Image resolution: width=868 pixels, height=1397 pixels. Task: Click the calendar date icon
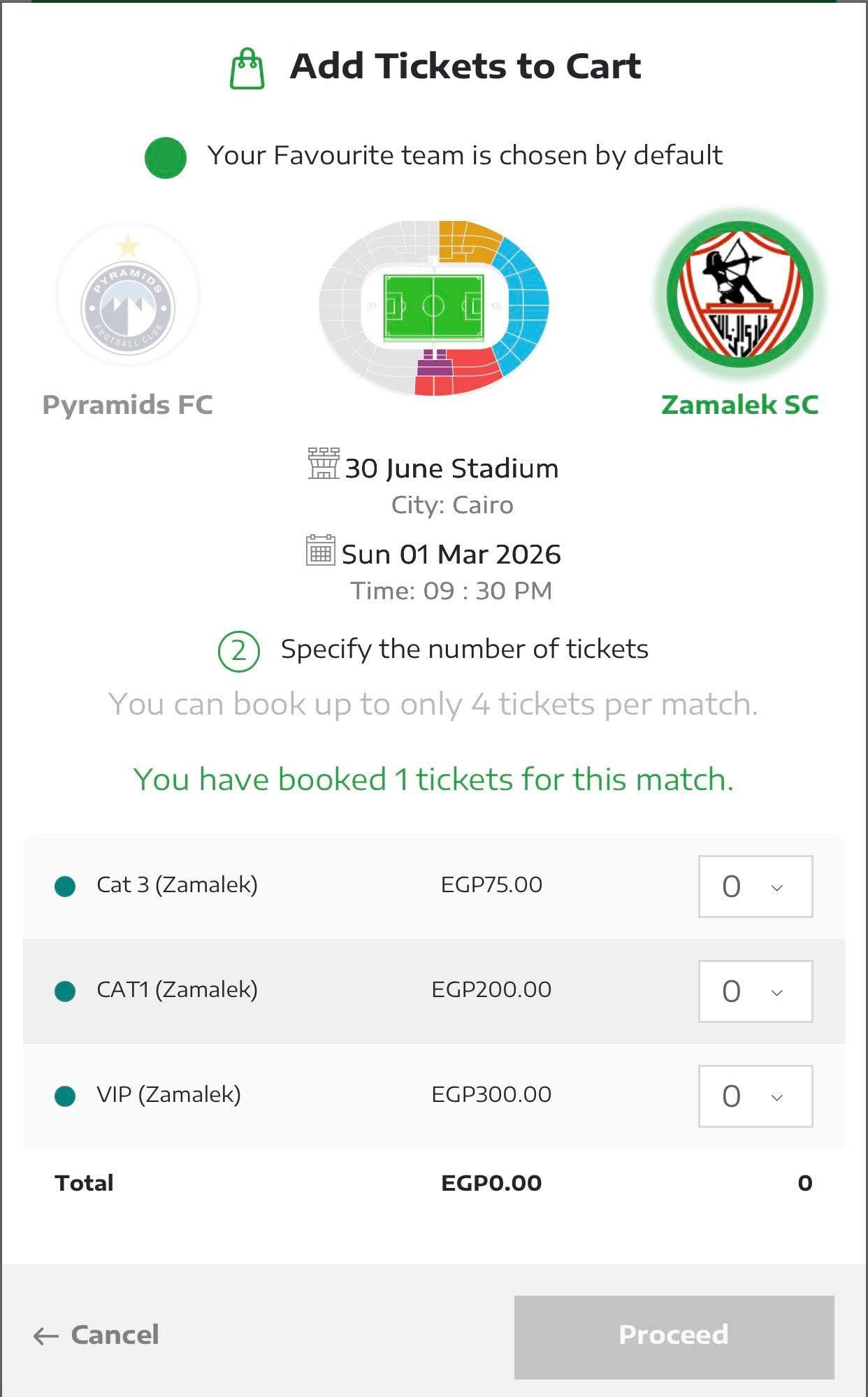pyautogui.click(x=320, y=551)
